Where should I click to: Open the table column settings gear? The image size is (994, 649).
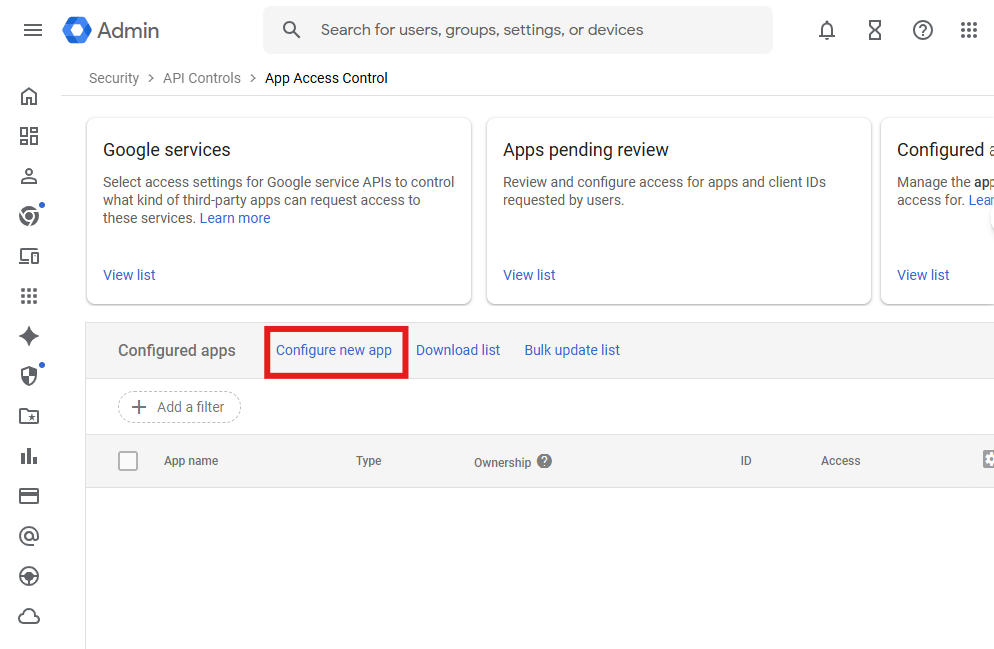[x=988, y=459]
